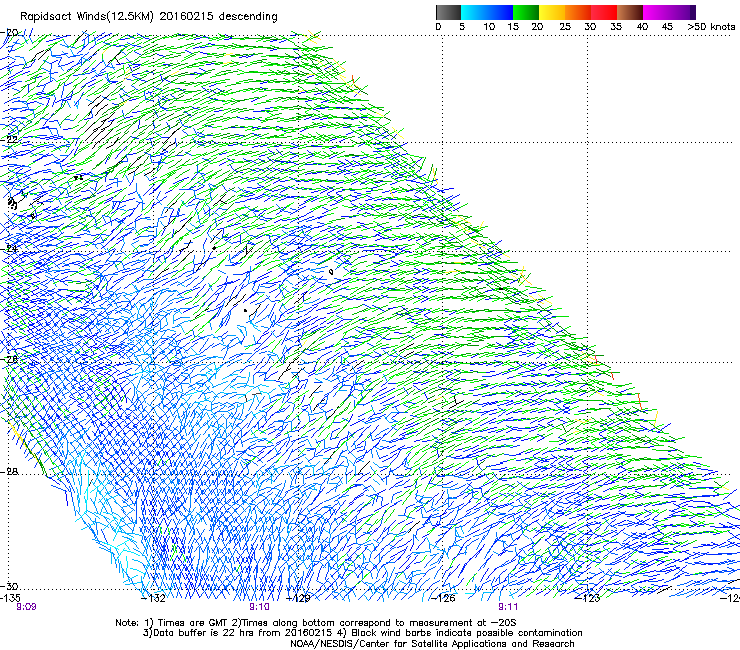The width and height of the screenshot is (740, 650).
Task: Click the purple '9:10' time marker
Action: pos(260,607)
